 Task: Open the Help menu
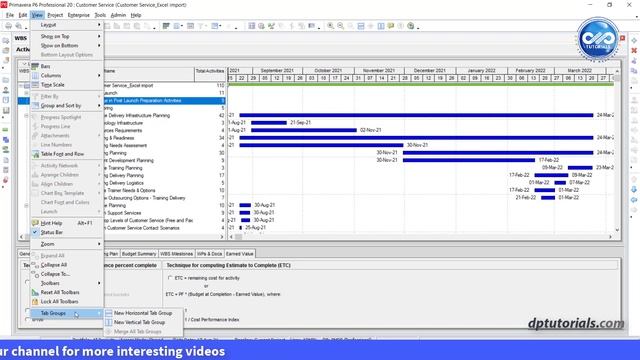[136, 15]
